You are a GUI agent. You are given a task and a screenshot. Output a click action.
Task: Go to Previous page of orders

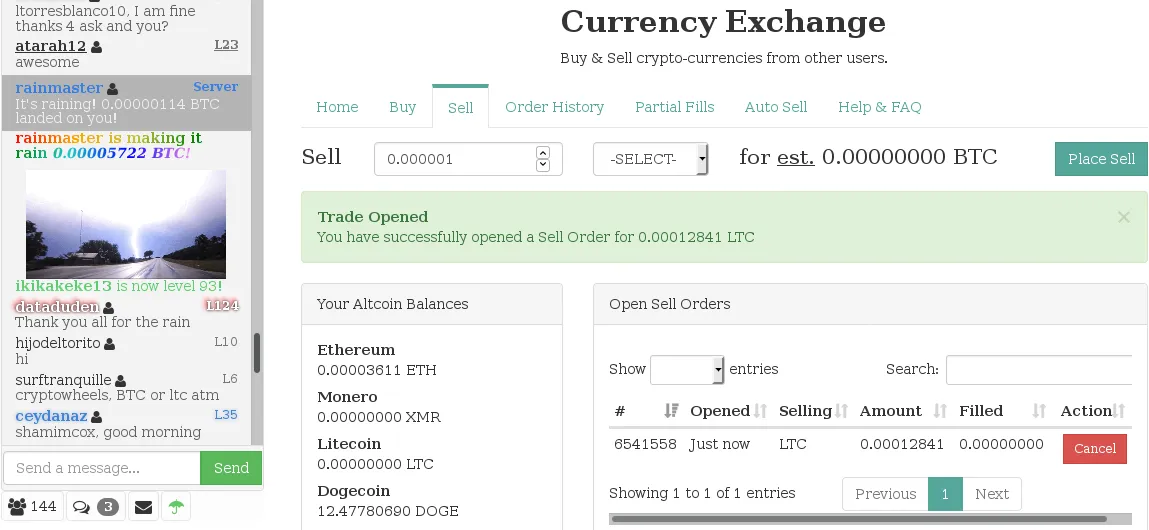885,494
